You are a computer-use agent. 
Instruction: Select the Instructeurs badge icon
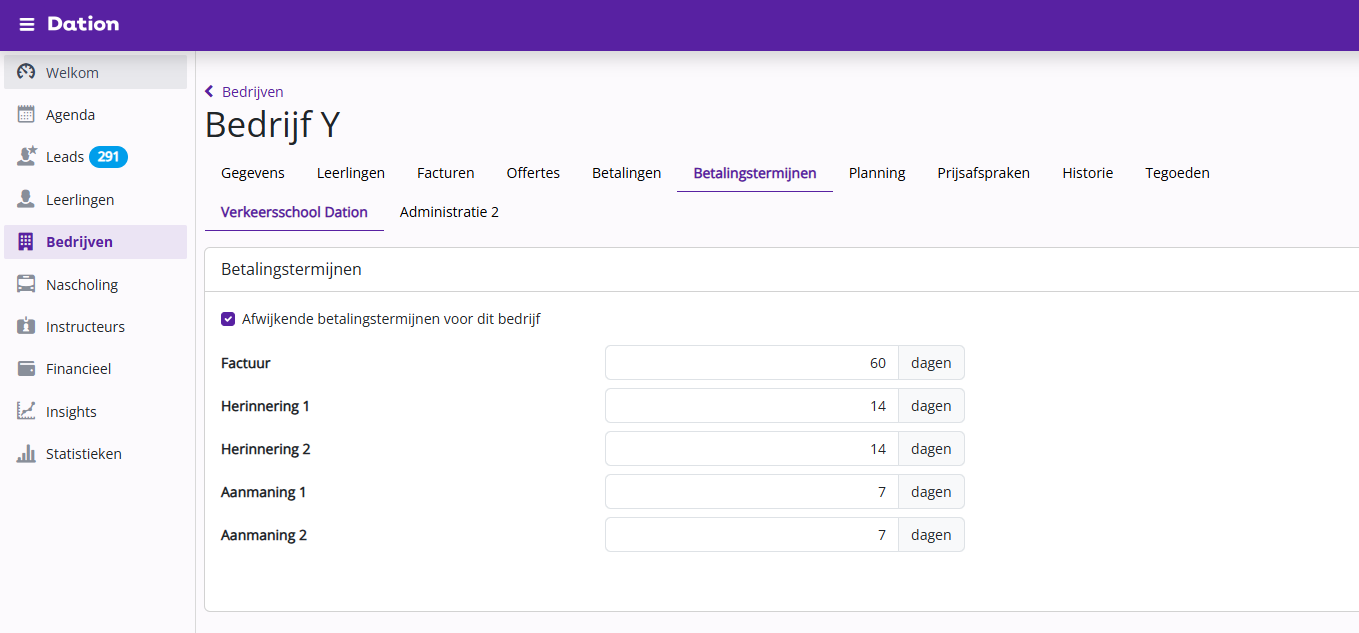click(x=27, y=326)
